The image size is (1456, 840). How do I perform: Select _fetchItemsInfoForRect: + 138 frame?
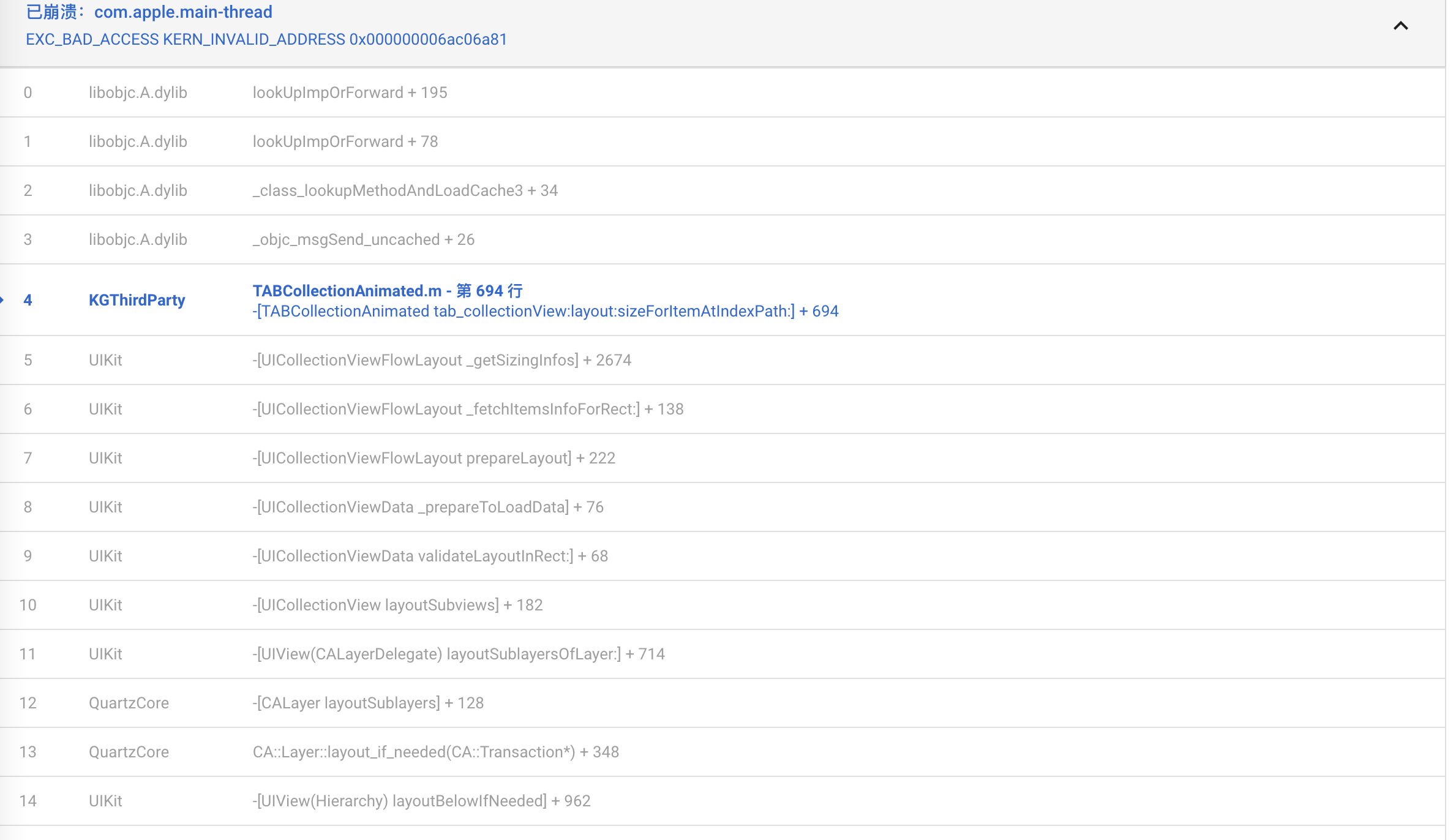point(722,409)
